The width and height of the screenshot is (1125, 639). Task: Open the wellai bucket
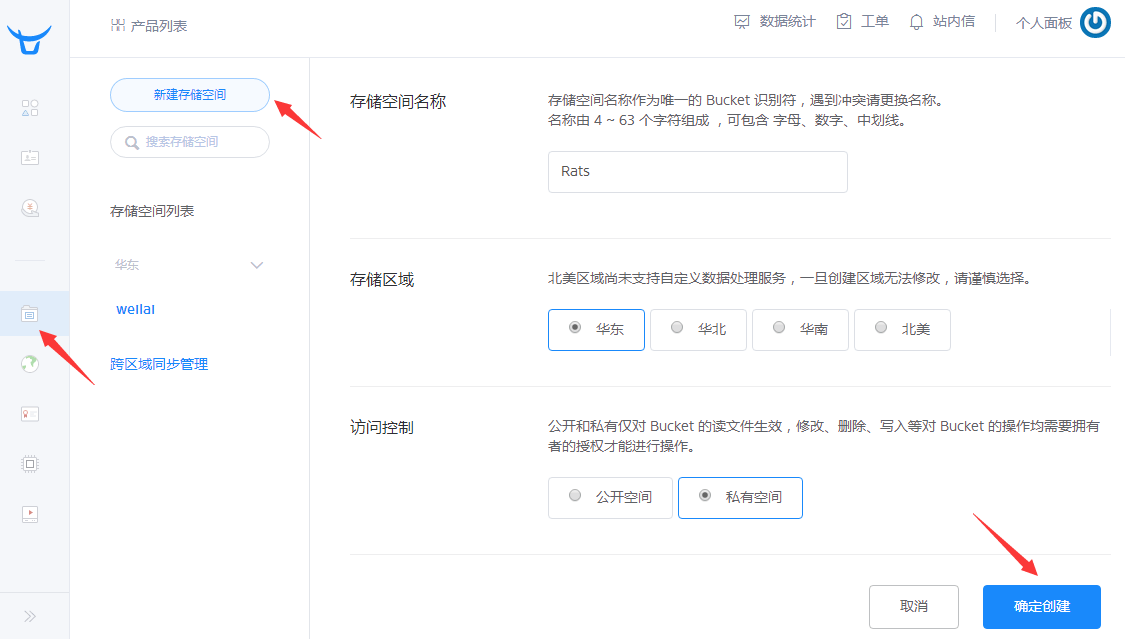(x=136, y=309)
